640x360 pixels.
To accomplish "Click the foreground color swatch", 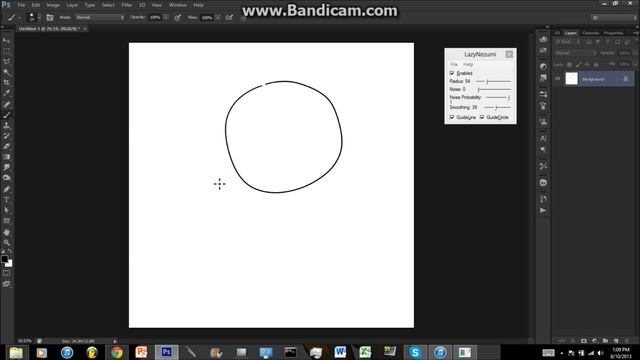I will [x=4, y=259].
